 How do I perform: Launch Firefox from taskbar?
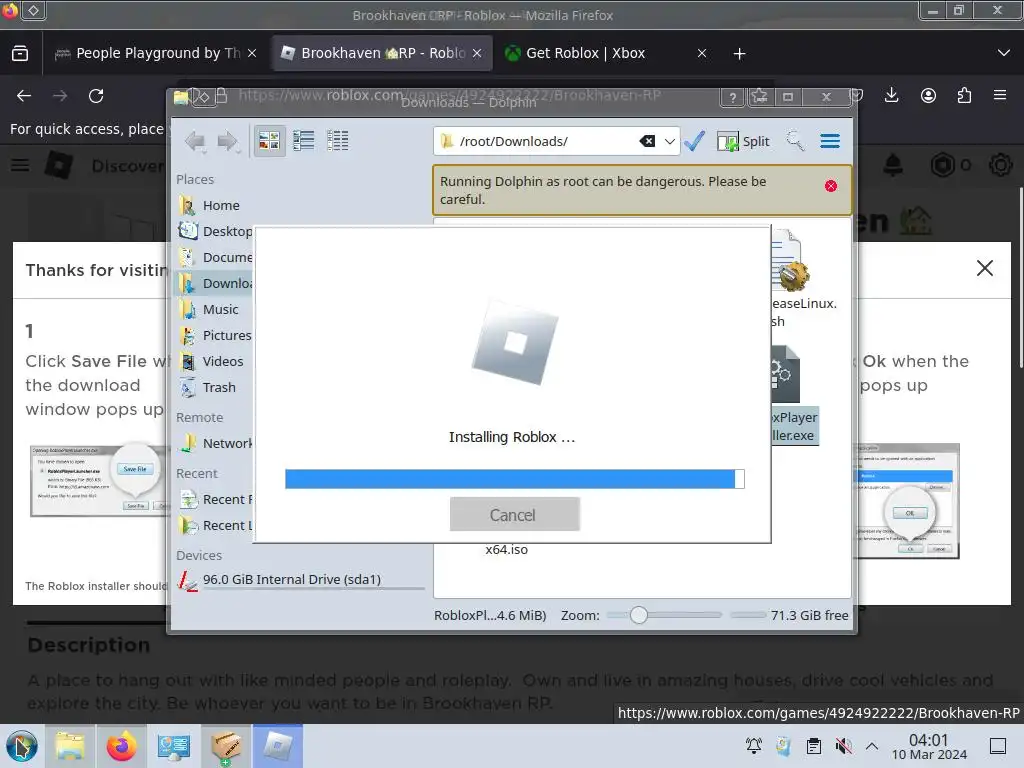pos(121,746)
